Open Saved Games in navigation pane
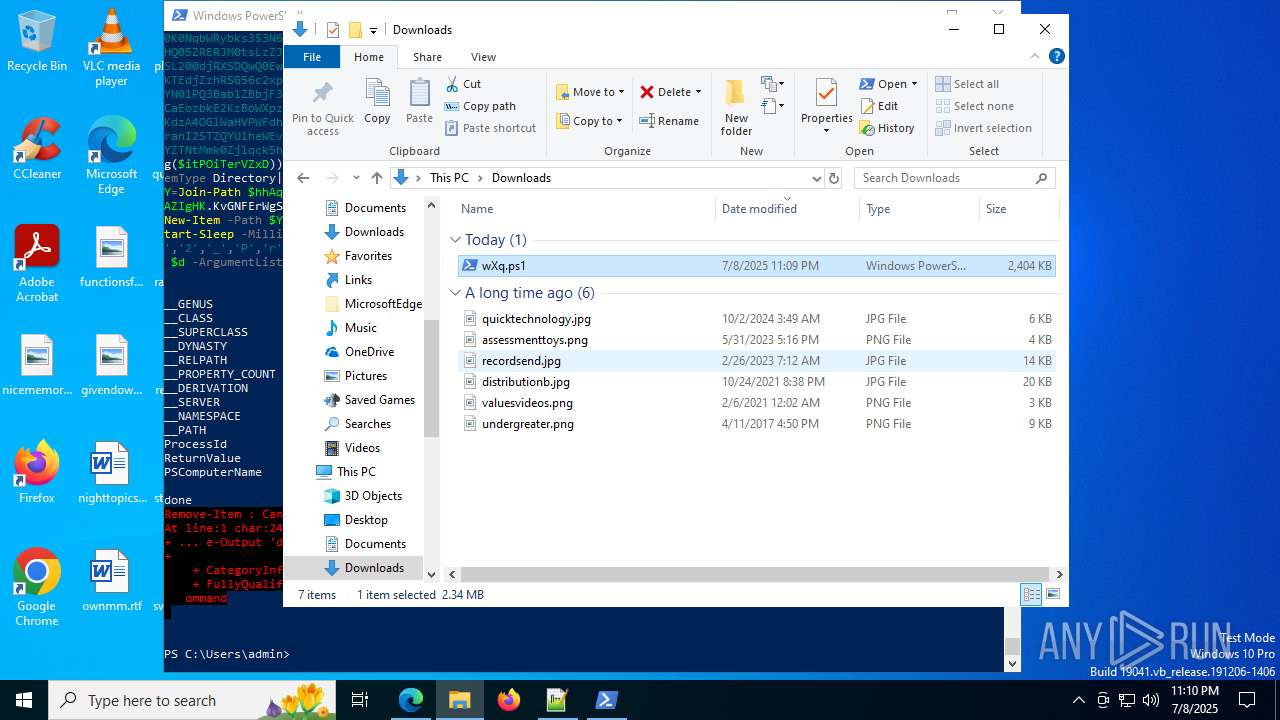This screenshot has height=720, width=1280. pos(369,400)
